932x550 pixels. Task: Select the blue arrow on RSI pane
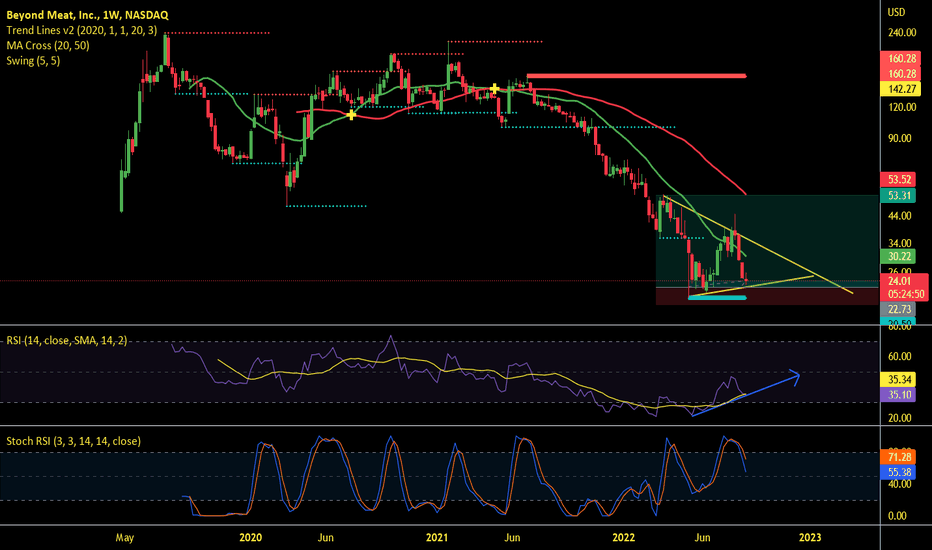pyautogui.click(x=746, y=394)
